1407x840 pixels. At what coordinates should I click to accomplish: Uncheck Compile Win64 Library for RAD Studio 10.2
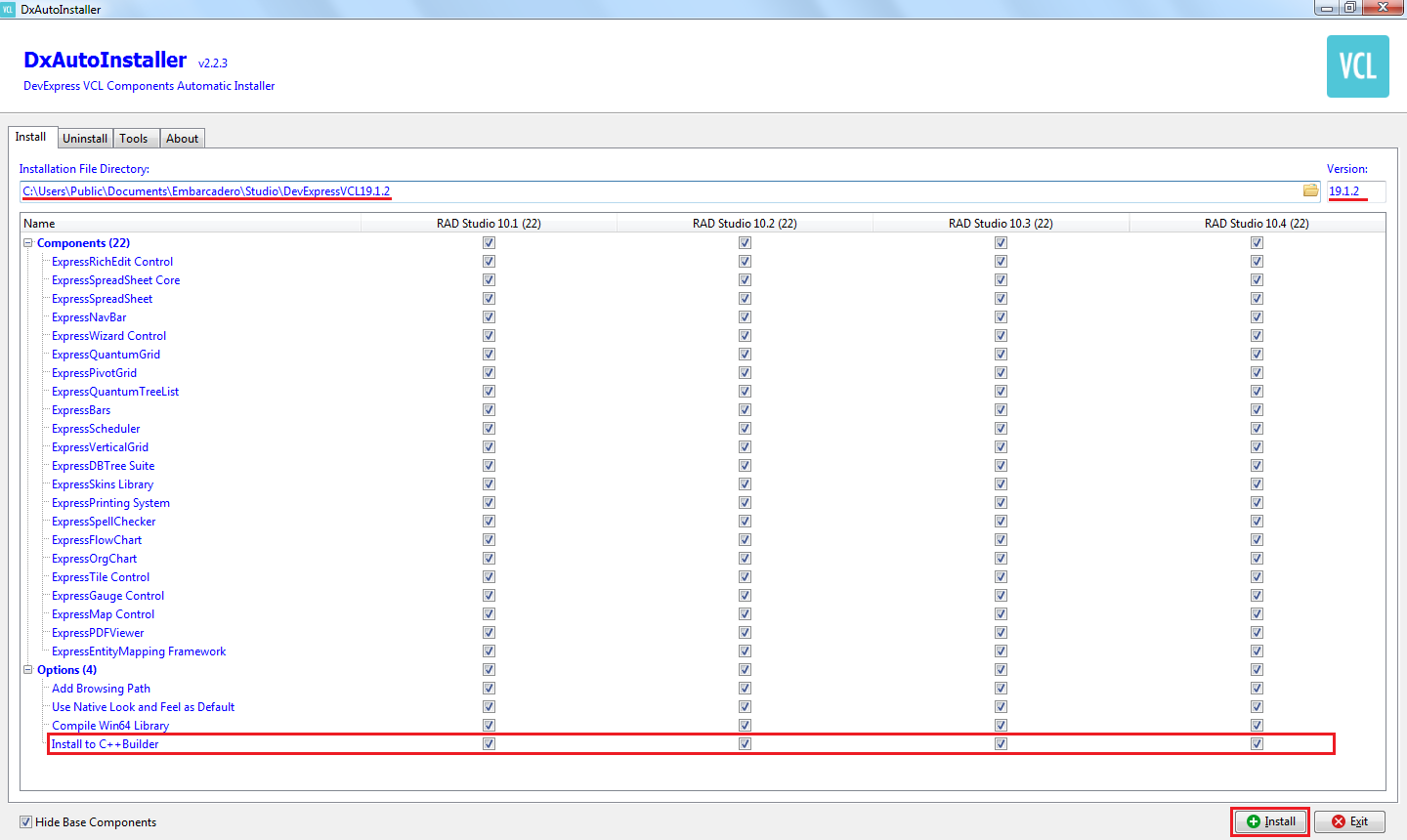tap(745, 726)
